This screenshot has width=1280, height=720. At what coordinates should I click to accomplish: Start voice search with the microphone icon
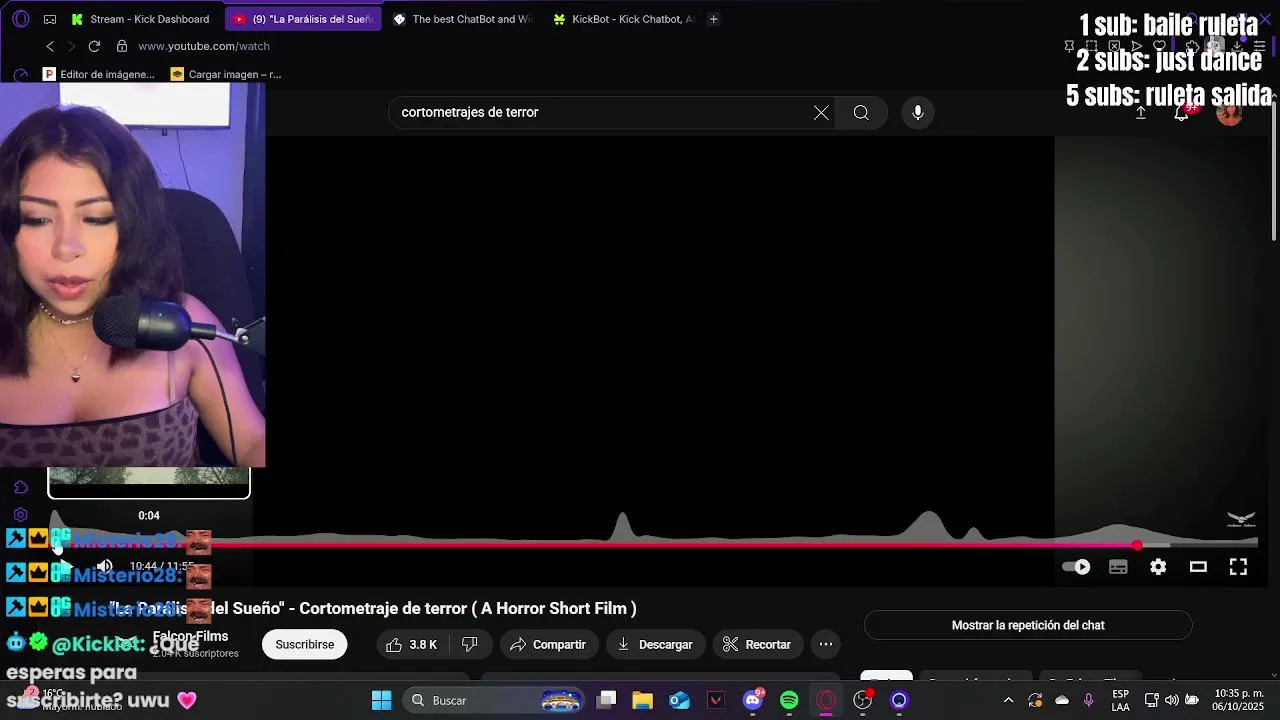(918, 113)
